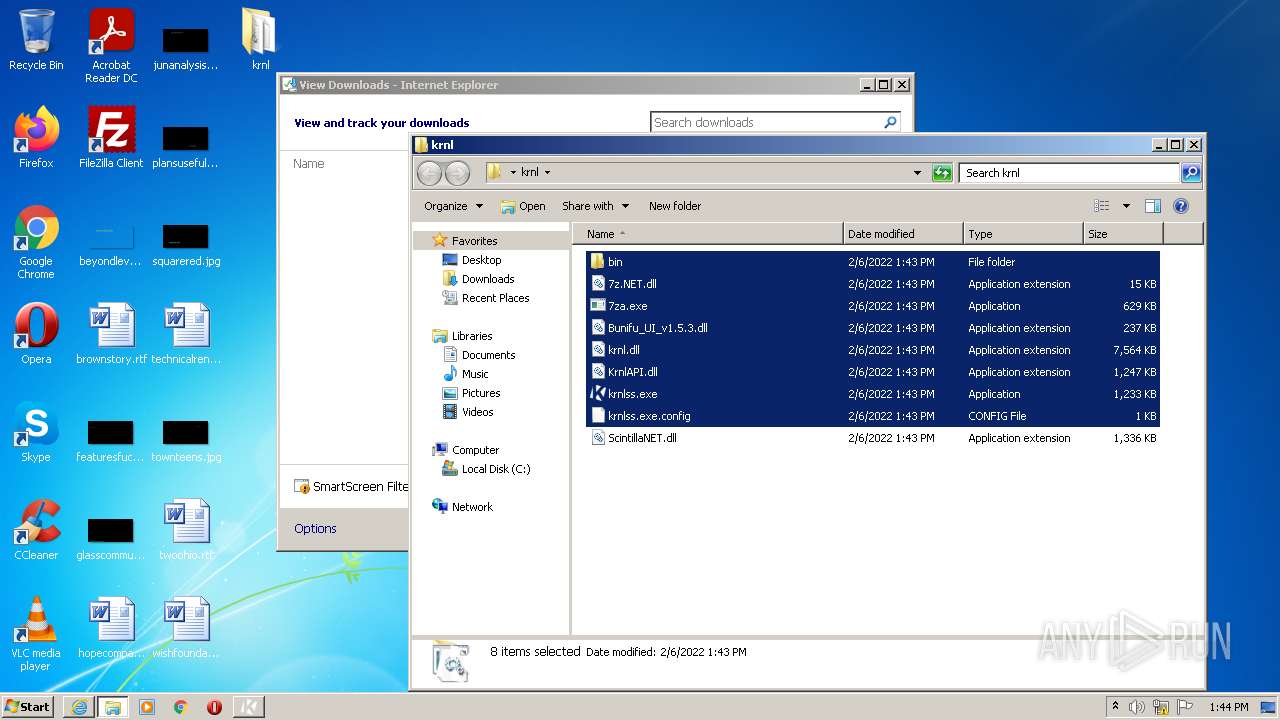Open the Pictures library
1280x720 pixels.
(x=481, y=393)
